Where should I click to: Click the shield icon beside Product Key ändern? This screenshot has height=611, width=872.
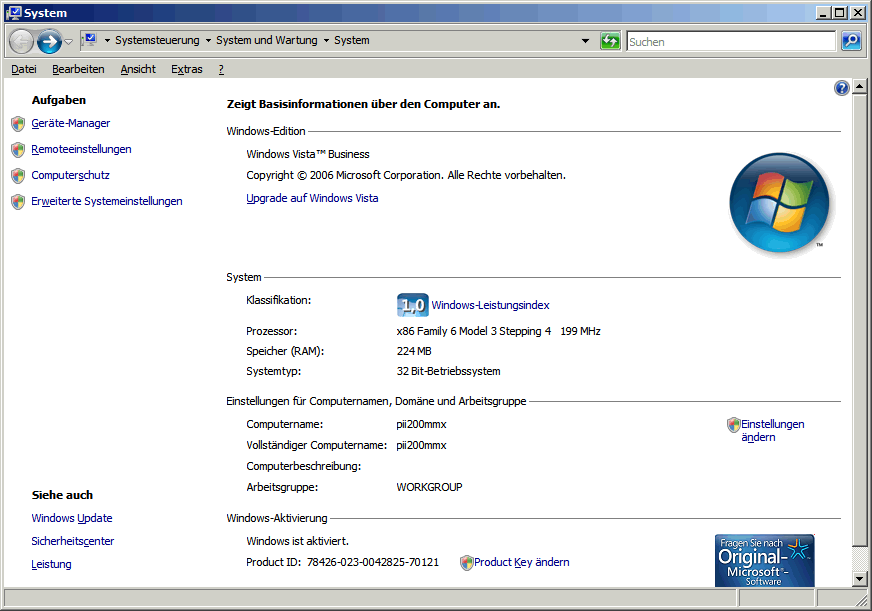click(x=467, y=563)
